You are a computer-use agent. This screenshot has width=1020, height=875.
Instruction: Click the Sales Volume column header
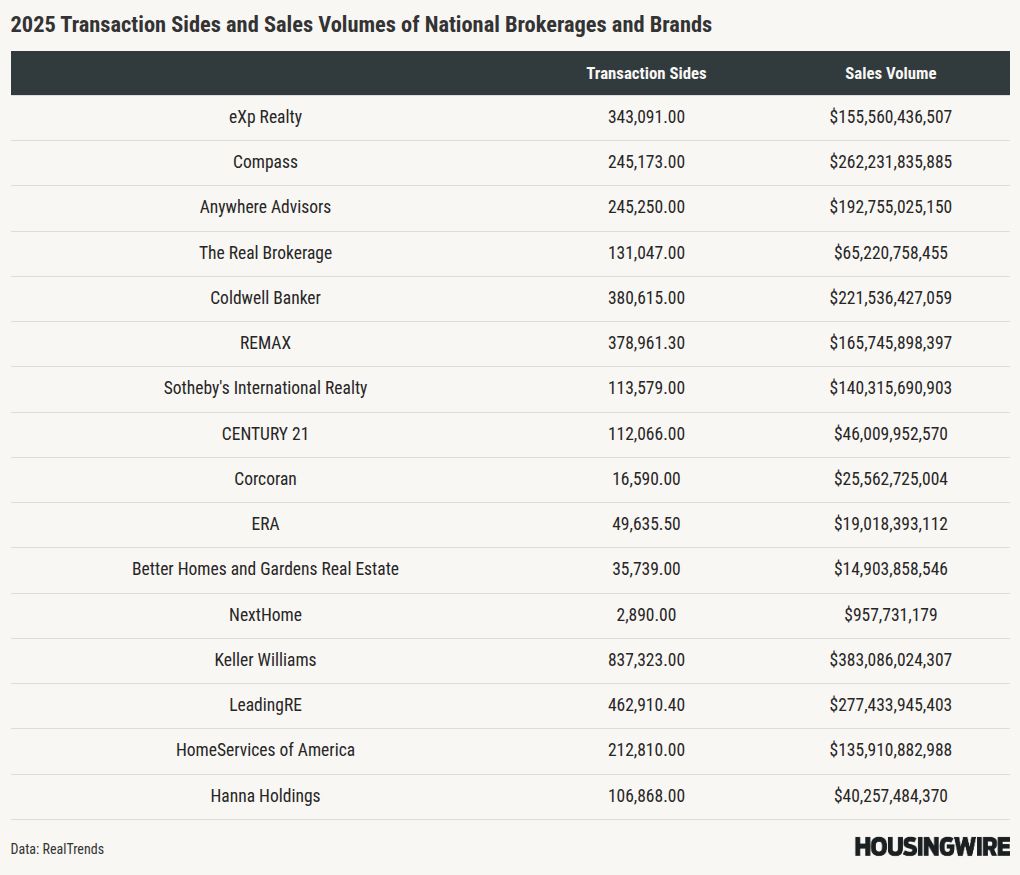(x=890, y=74)
